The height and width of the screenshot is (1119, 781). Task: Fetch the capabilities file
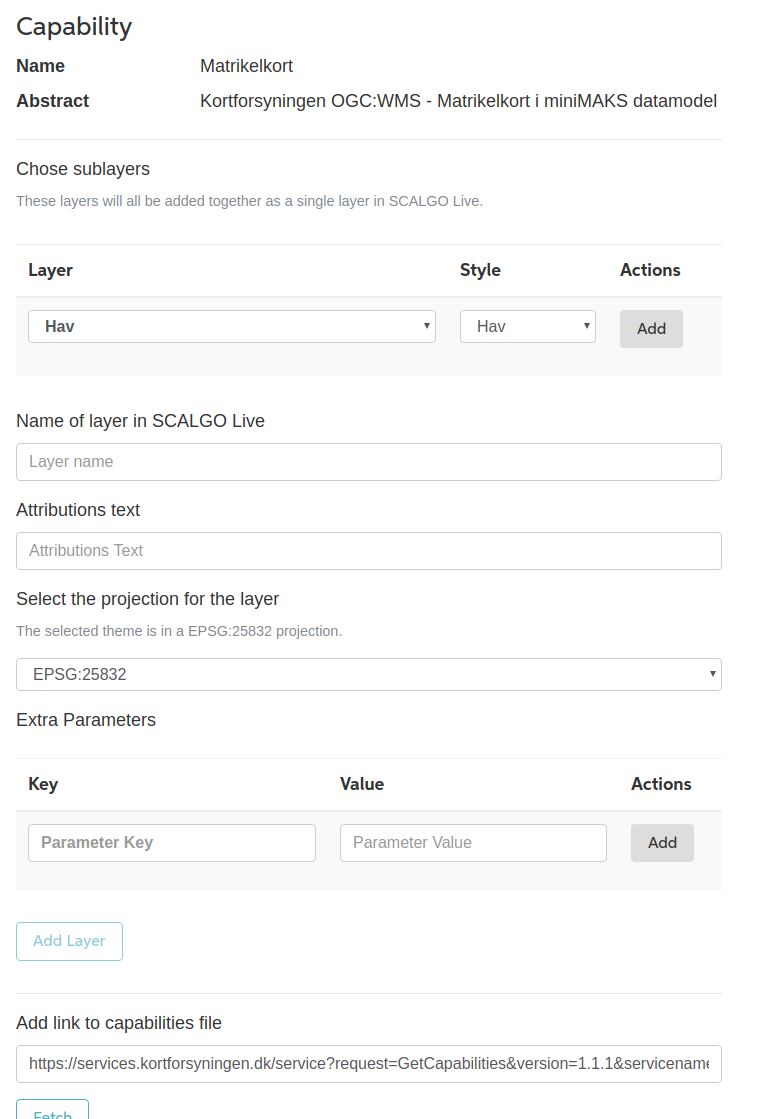(52, 1110)
